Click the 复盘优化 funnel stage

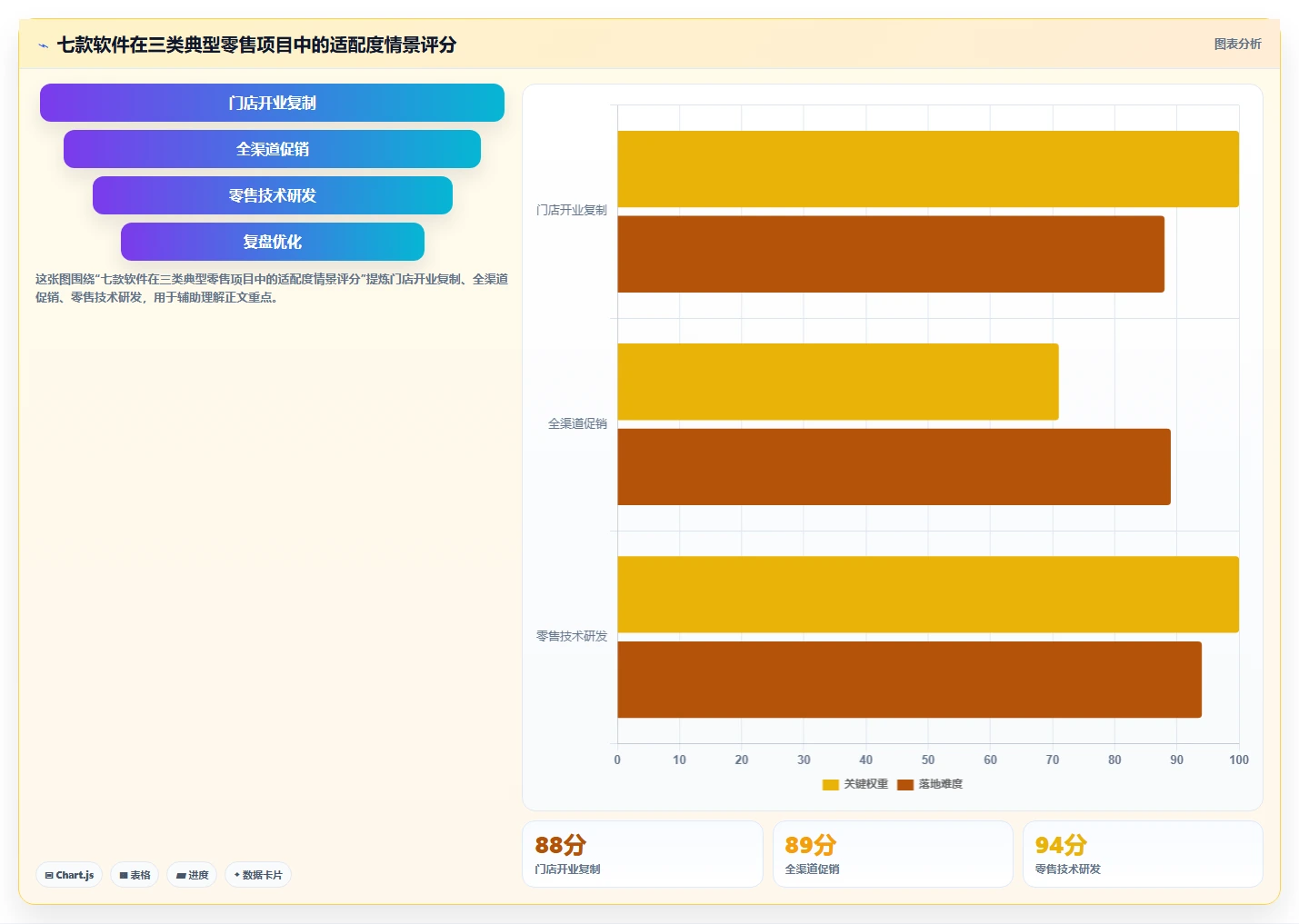pos(272,242)
